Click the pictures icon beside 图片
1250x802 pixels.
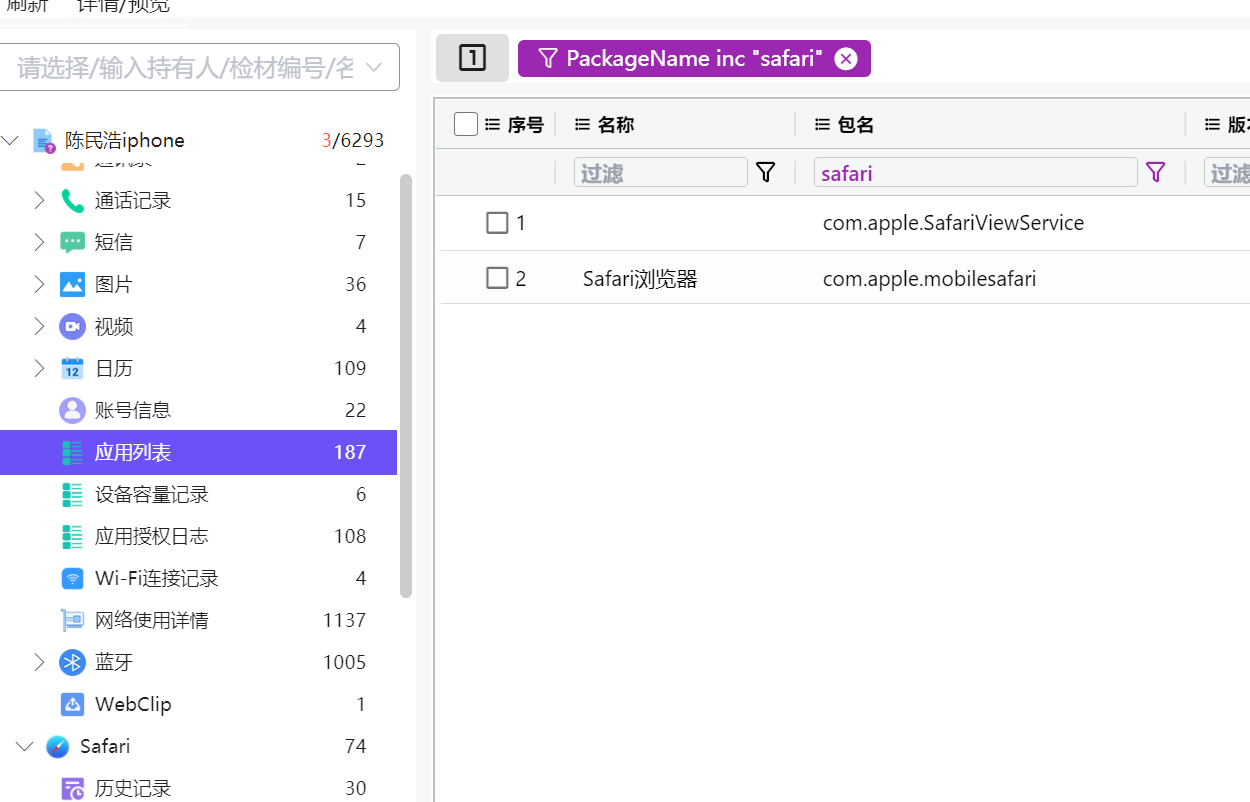(x=72, y=284)
